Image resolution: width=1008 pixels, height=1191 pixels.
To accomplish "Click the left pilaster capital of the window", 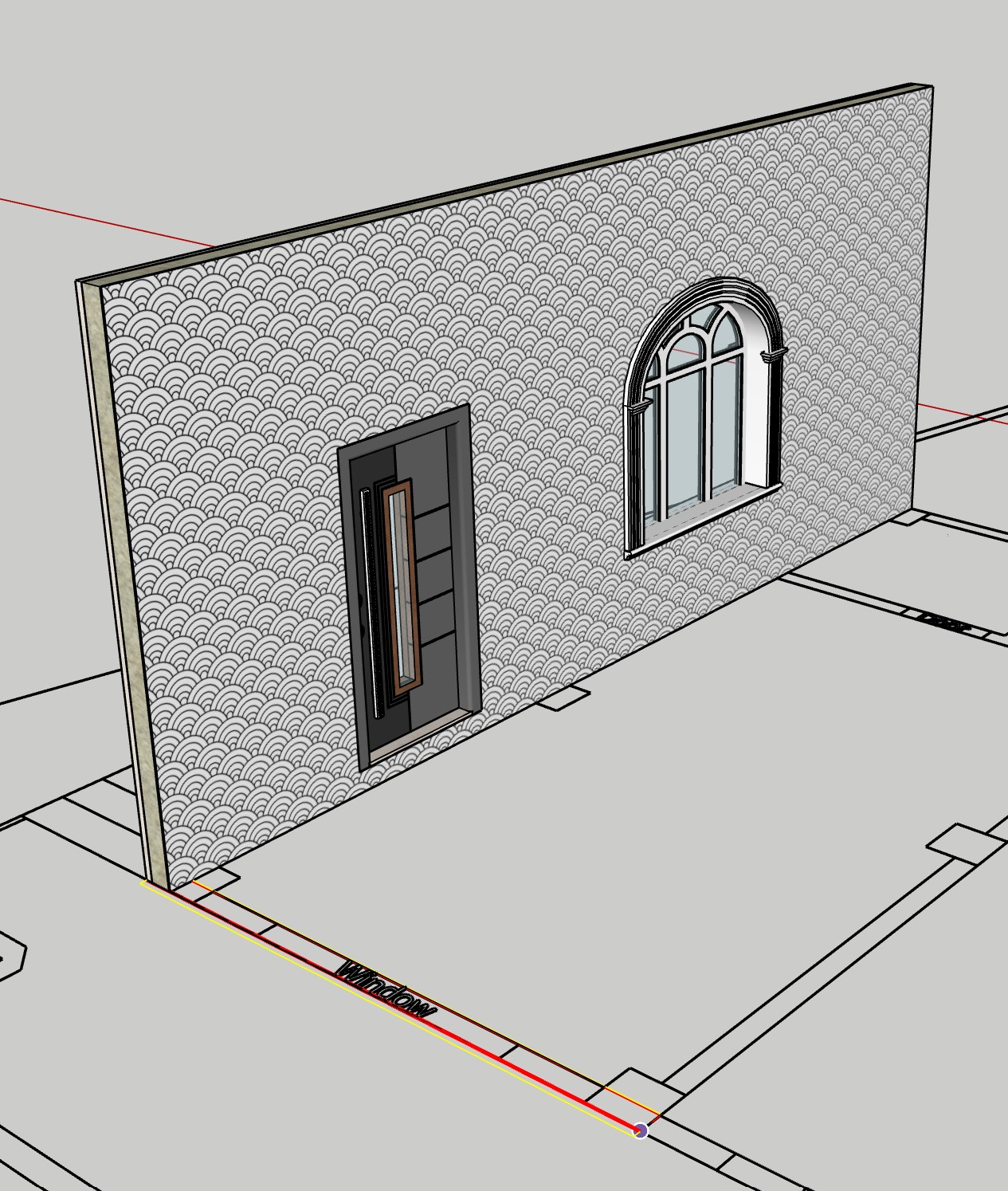I will 636,409.
